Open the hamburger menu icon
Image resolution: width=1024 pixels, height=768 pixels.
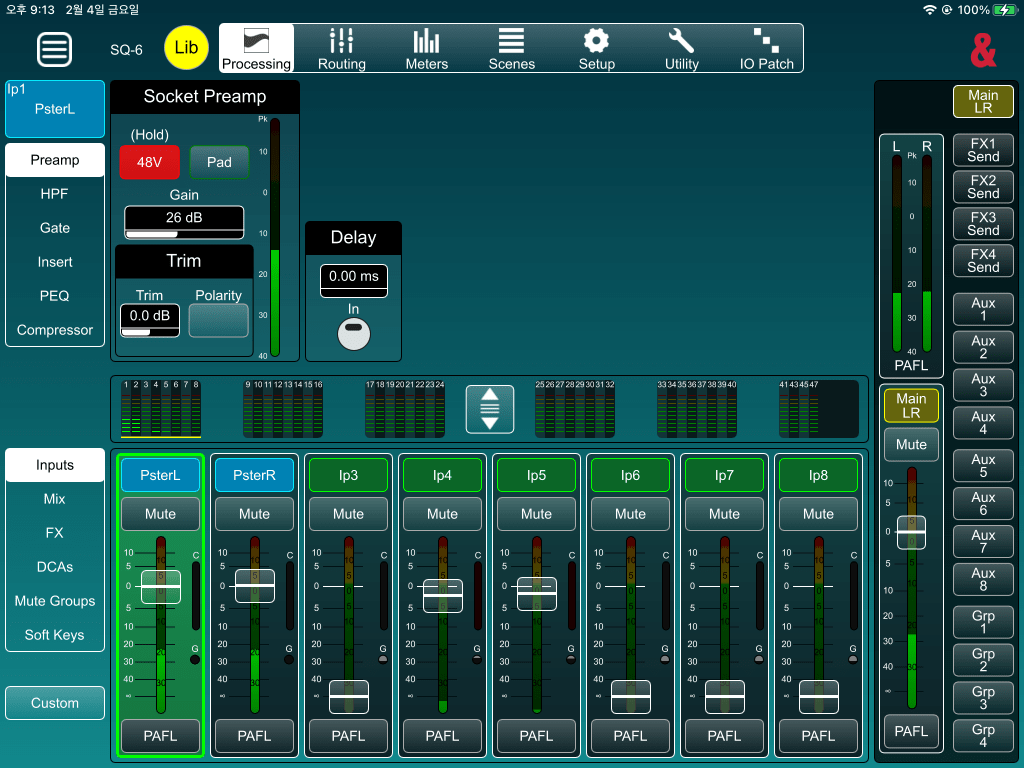click(55, 48)
